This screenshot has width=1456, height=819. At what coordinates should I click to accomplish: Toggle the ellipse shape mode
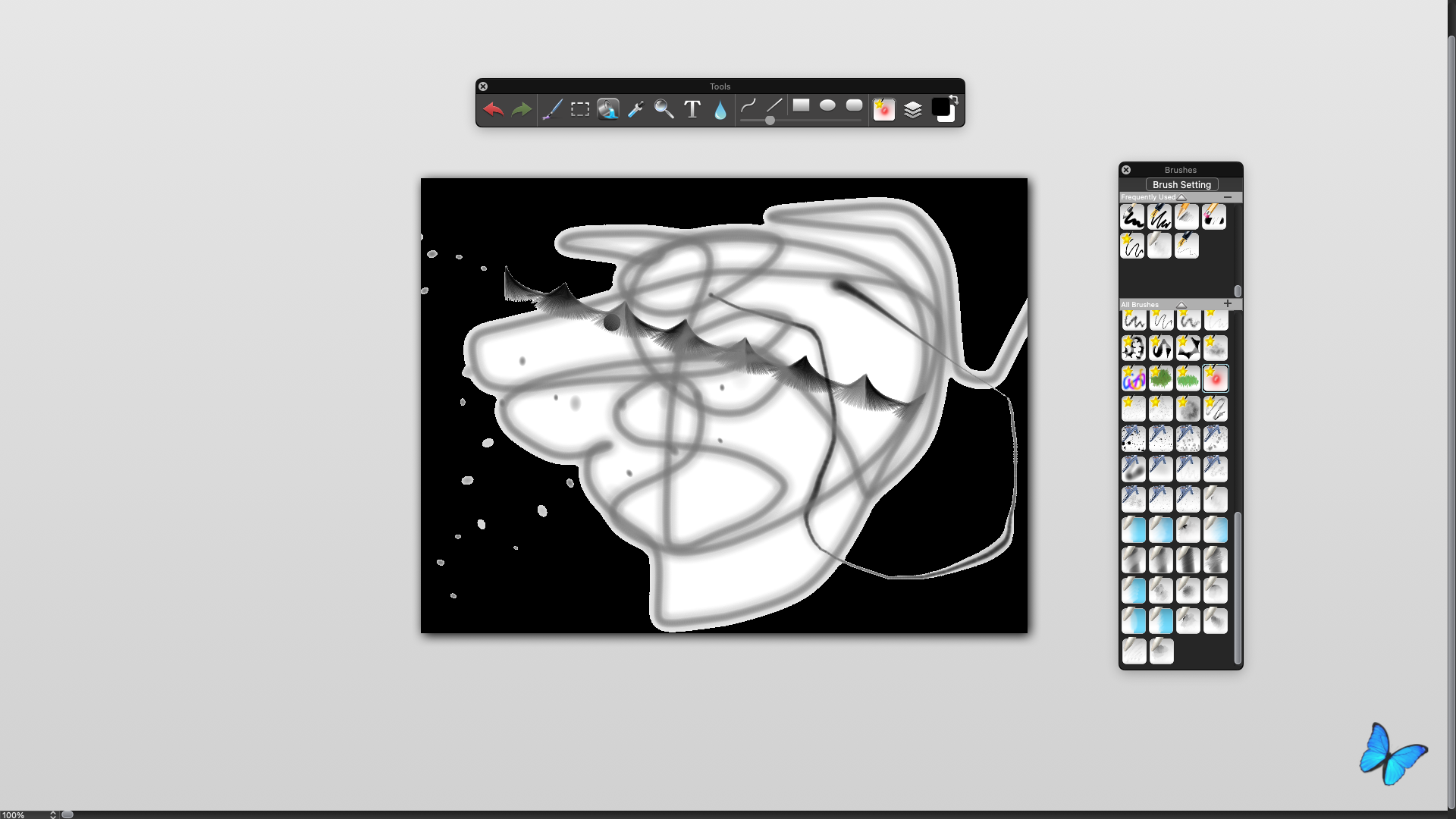827,105
